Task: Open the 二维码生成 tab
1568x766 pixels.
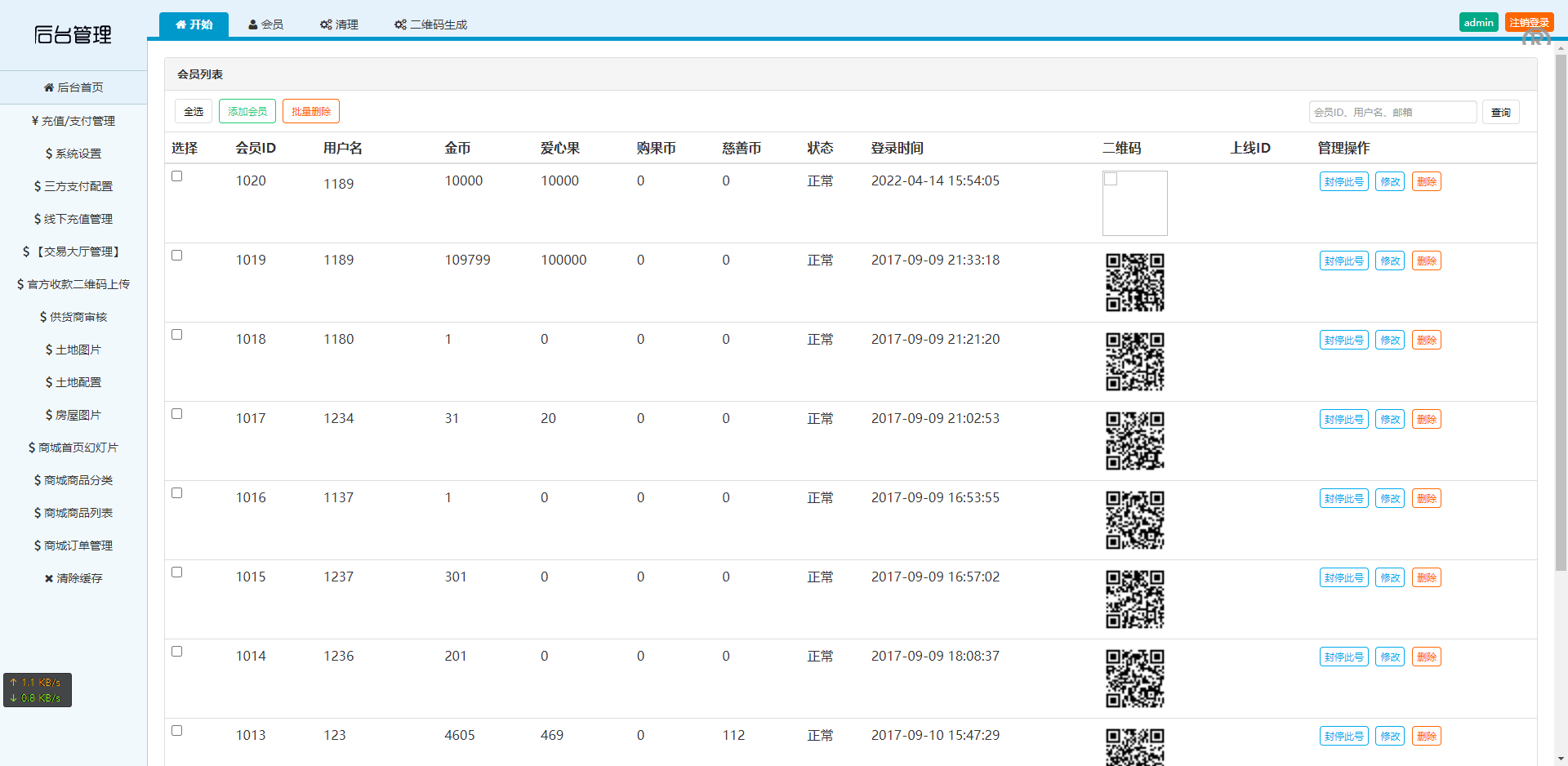Action: click(430, 24)
